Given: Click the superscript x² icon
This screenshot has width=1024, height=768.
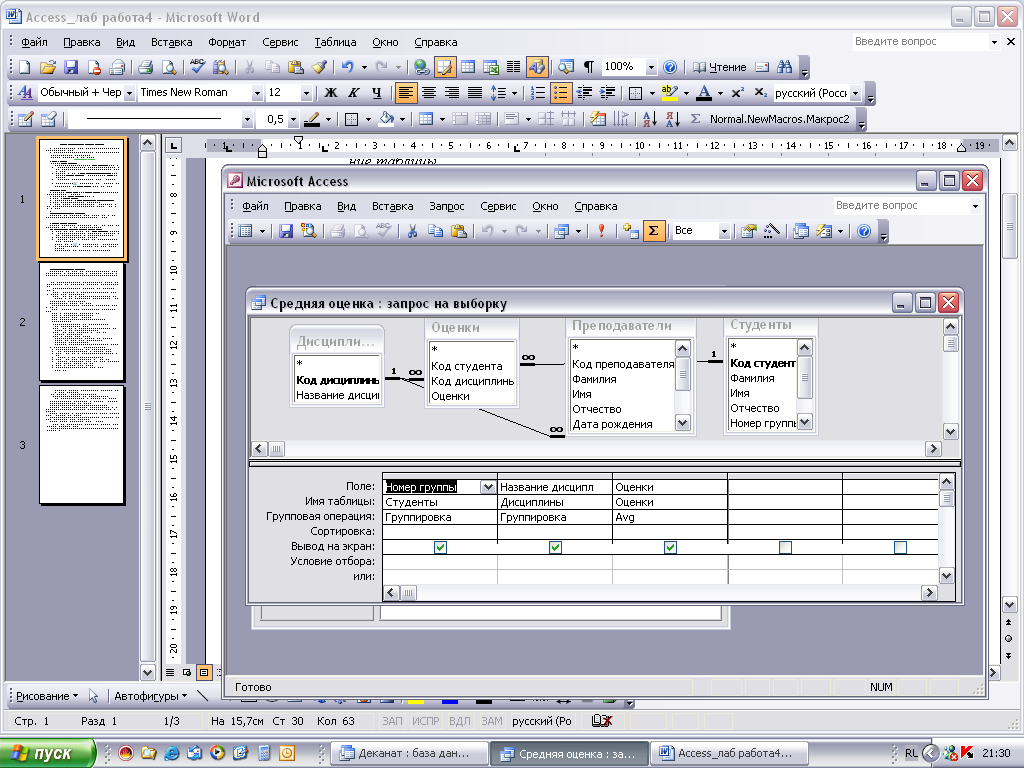Looking at the screenshot, I should click(738, 93).
